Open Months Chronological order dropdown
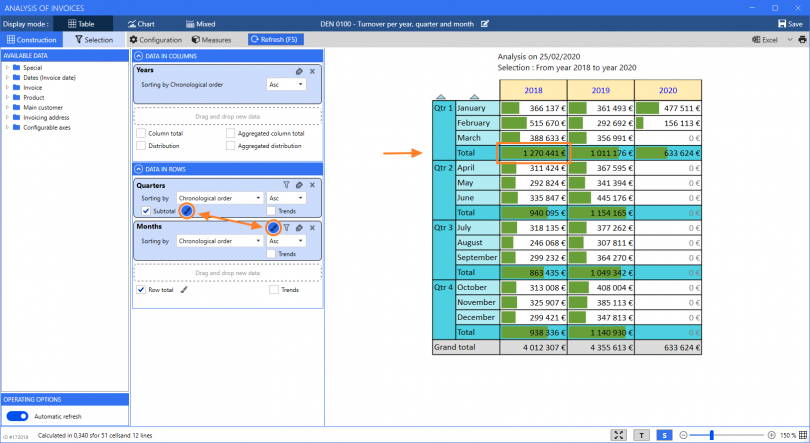 pos(220,241)
